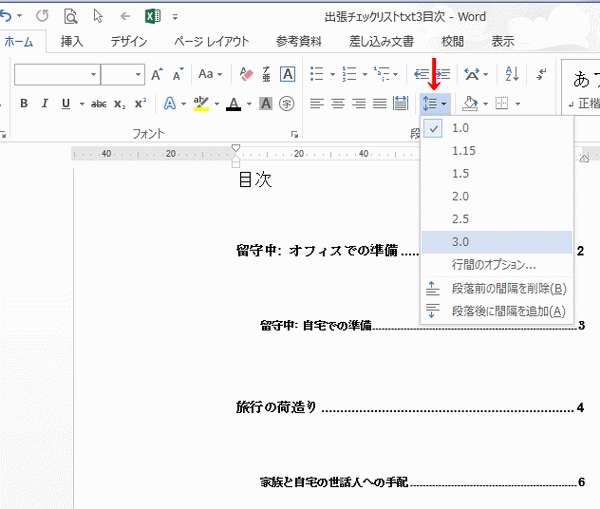600x509 pixels.
Task: Click the Text Effects glowing A icon
Action: (170, 103)
